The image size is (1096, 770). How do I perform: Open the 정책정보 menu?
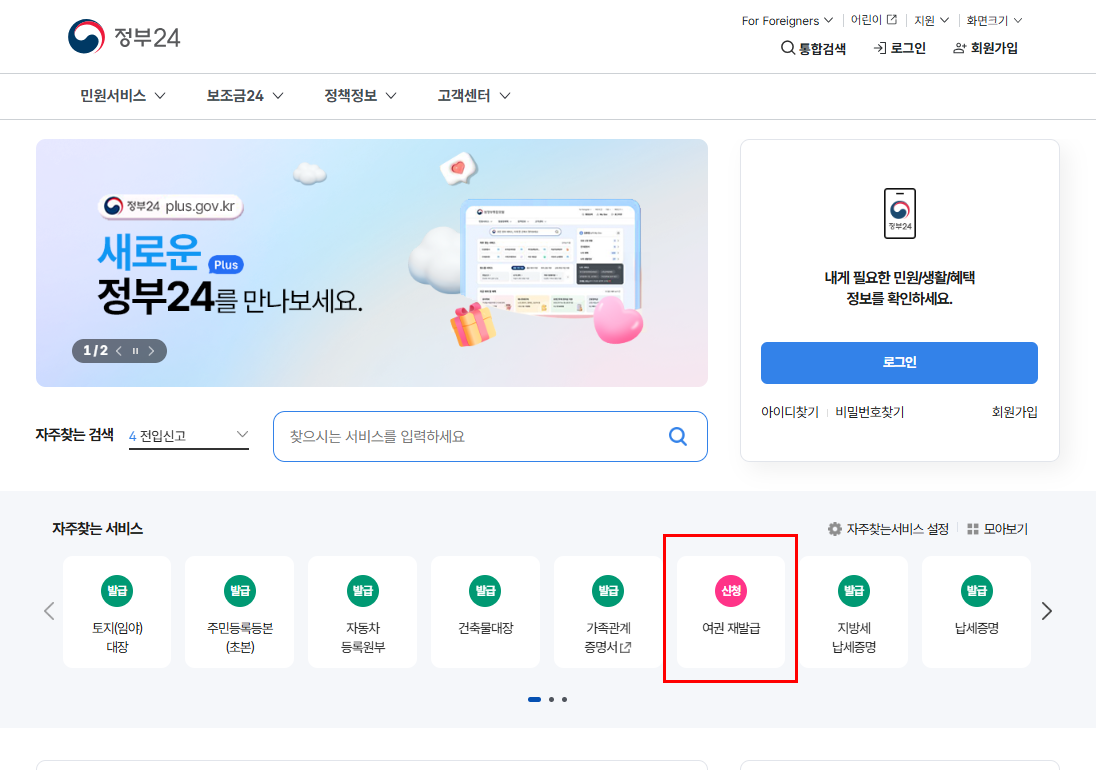(x=360, y=96)
